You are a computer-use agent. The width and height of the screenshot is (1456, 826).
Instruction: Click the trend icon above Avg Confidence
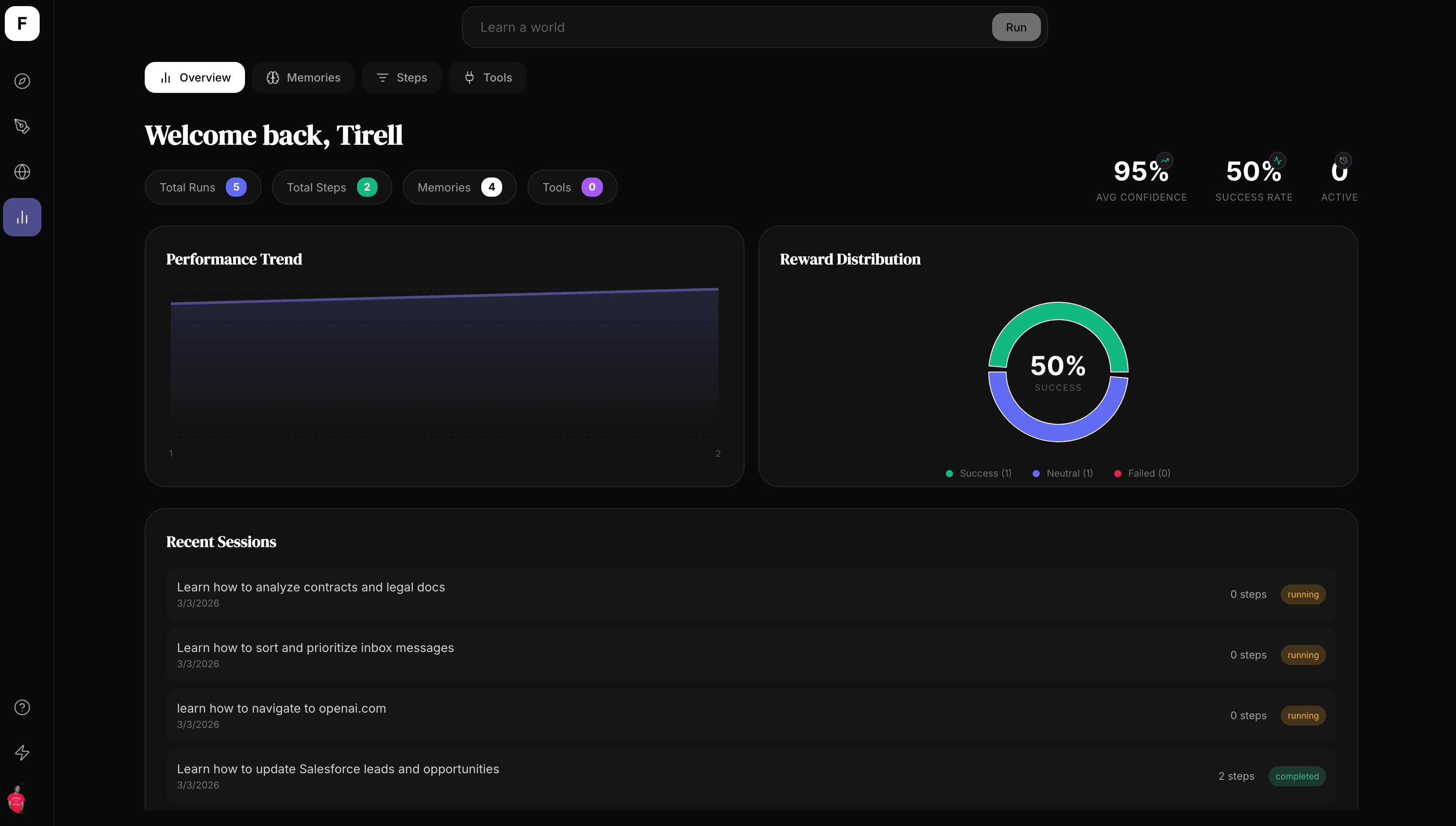(x=1164, y=160)
